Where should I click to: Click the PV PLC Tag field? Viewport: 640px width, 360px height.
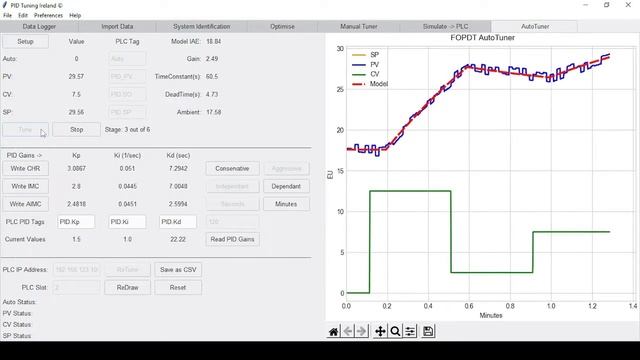(x=127, y=77)
